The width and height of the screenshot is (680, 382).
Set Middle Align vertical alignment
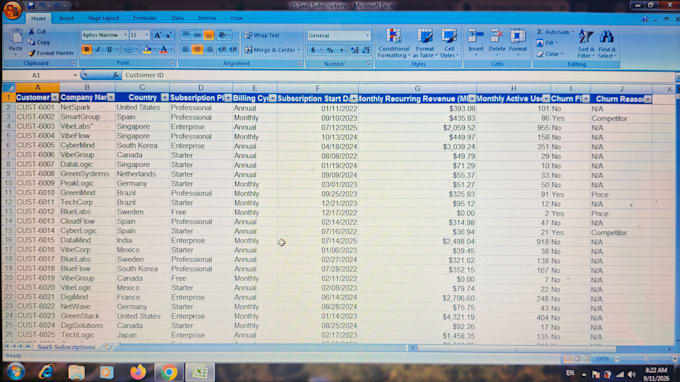coord(197,35)
